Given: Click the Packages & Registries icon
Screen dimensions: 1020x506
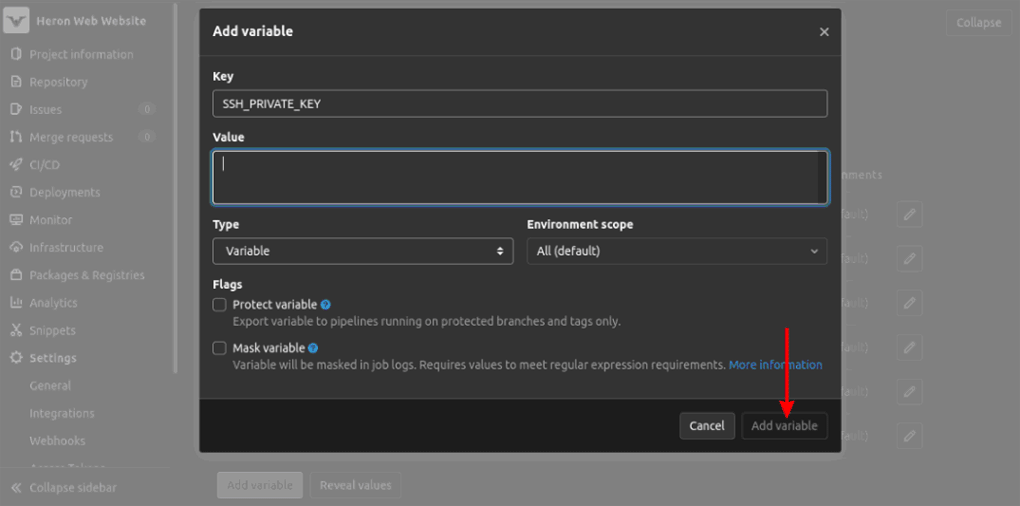Looking at the screenshot, I should click(x=16, y=275).
